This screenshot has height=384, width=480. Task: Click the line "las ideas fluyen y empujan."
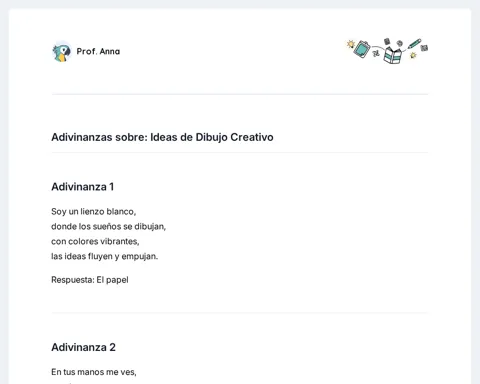tap(105, 256)
